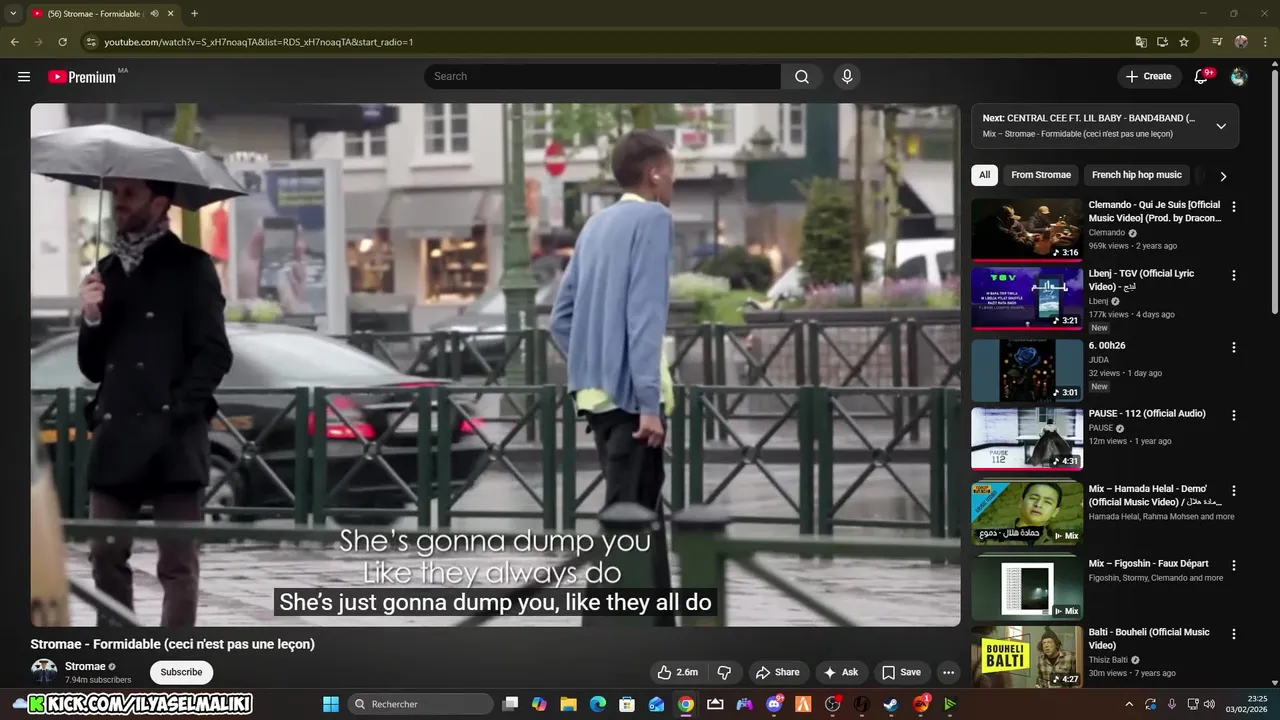1280x720 pixels.
Task: Go to YouTube Premium home logo
Action: [83, 77]
